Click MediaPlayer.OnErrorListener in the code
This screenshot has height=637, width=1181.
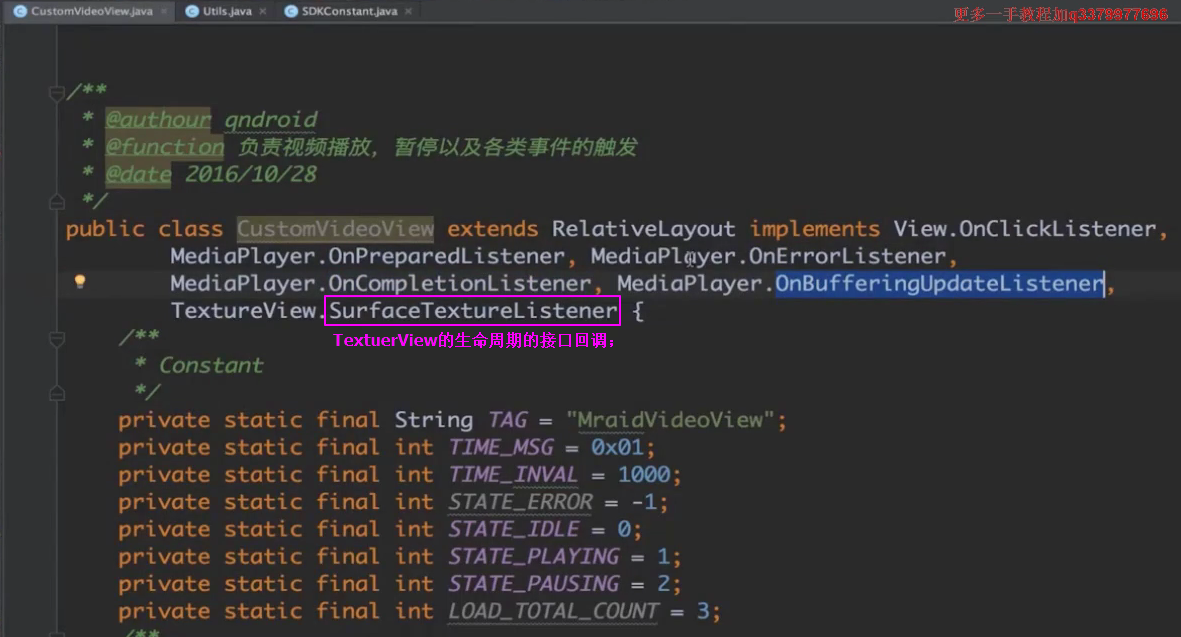pyautogui.click(x=768, y=256)
